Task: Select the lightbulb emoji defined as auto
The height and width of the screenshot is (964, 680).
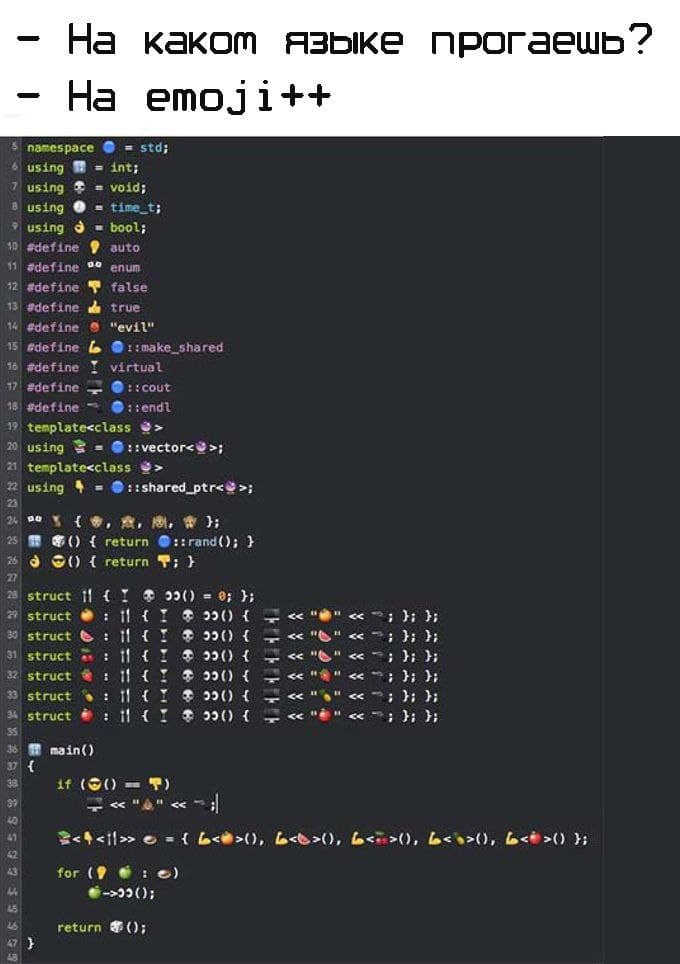Action: click(95, 247)
